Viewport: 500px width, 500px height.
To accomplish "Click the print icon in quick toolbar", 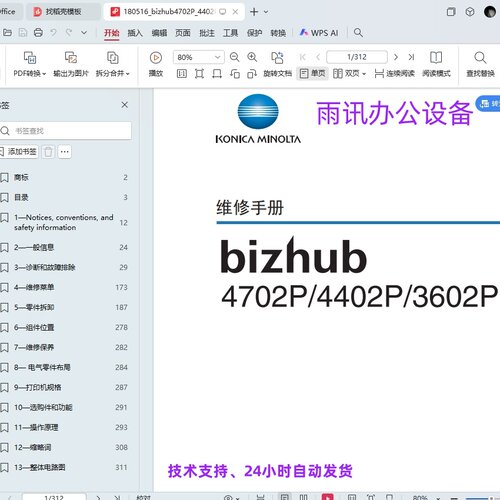I will pos(38,33).
